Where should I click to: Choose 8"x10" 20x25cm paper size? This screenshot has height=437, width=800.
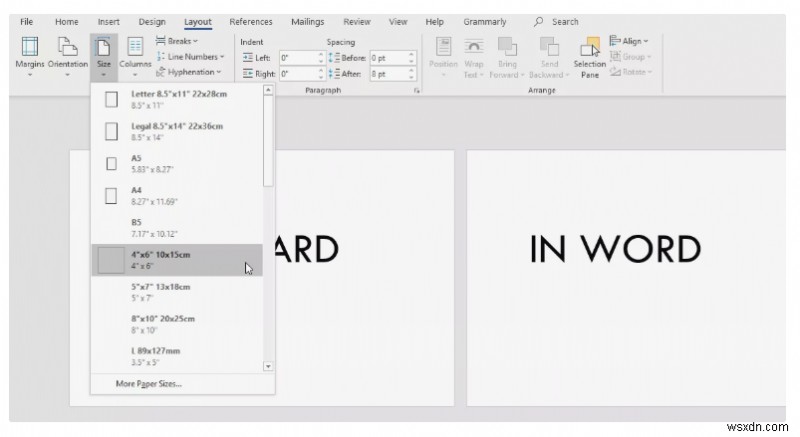(177, 324)
